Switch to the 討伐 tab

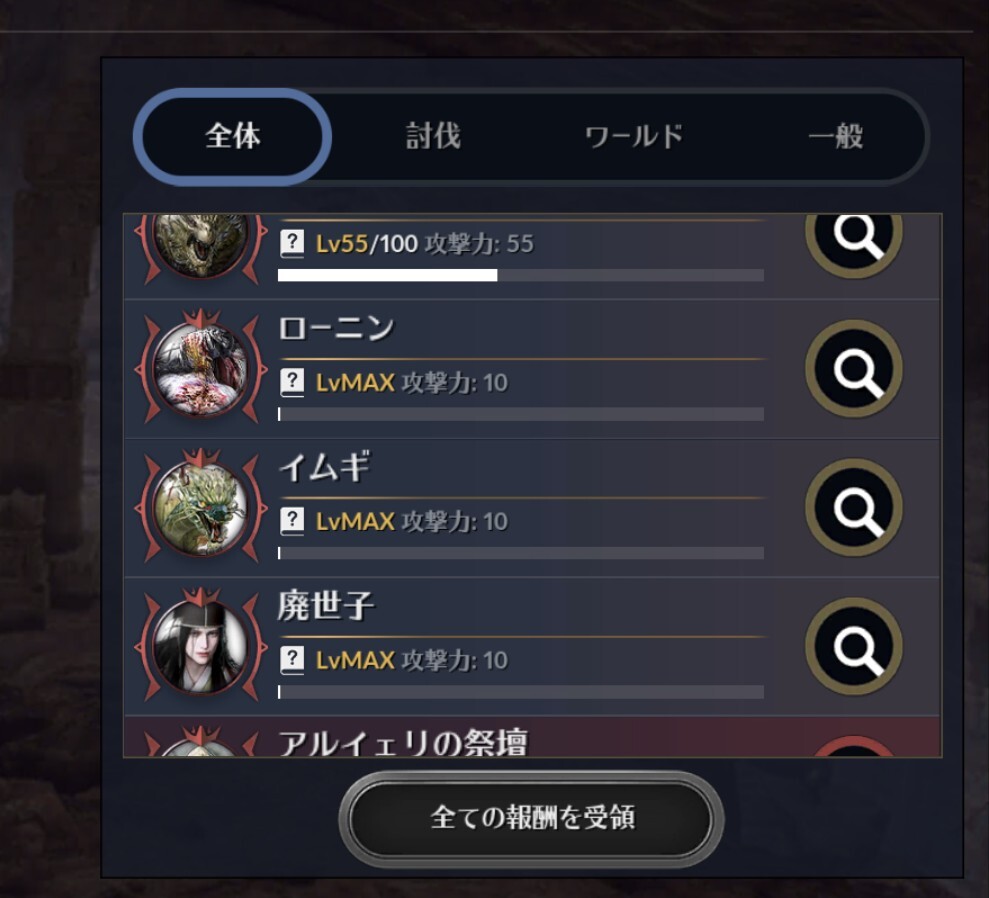coord(433,136)
